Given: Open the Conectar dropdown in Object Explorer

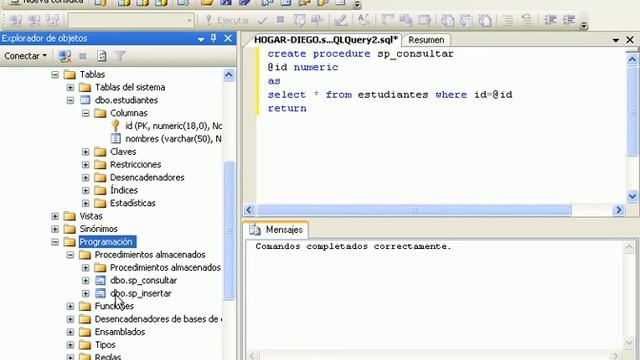Looking at the screenshot, I should [25, 56].
